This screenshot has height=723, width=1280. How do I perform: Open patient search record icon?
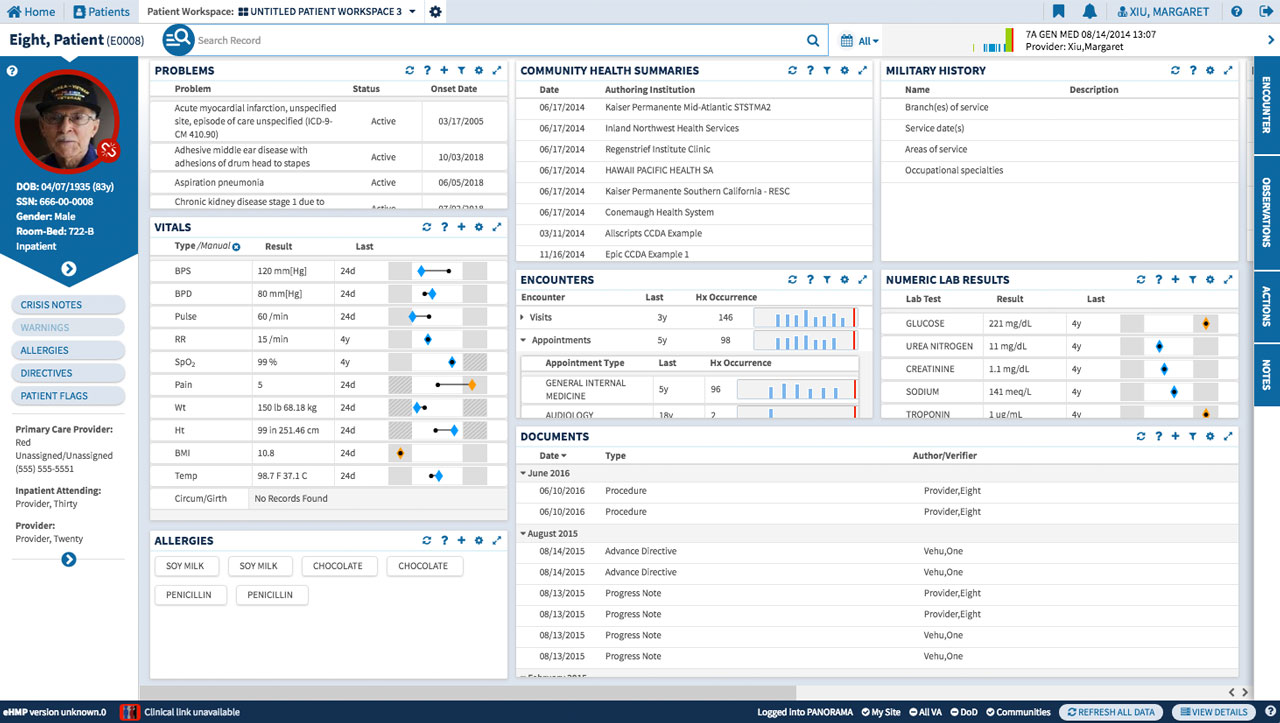178,40
